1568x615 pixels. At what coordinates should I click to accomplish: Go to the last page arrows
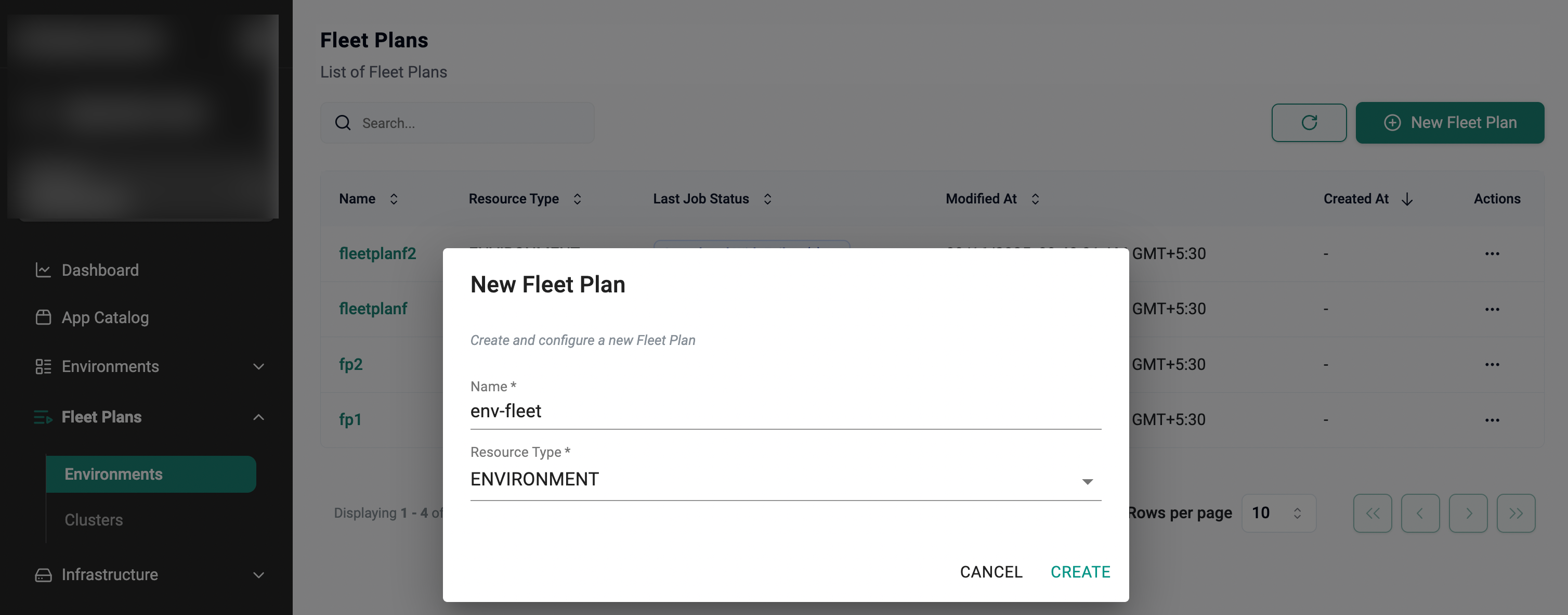(x=1515, y=512)
